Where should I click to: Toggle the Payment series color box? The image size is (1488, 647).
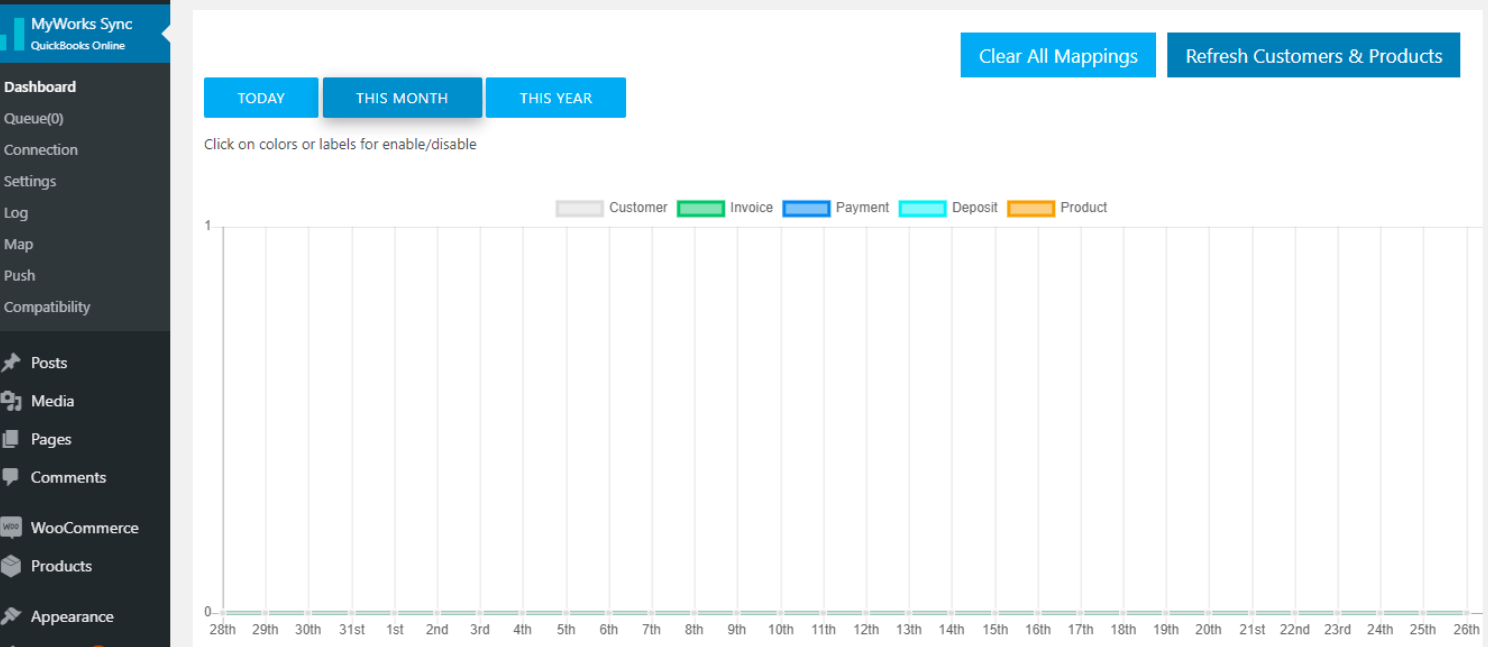[807, 208]
